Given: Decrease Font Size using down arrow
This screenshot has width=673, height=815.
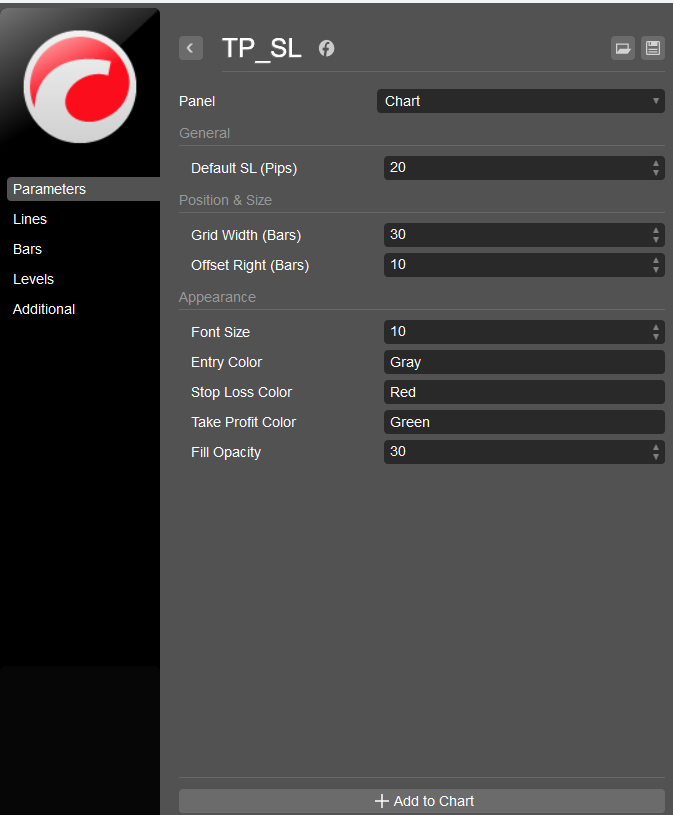Looking at the screenshot, I should click(x=656, y=337).
